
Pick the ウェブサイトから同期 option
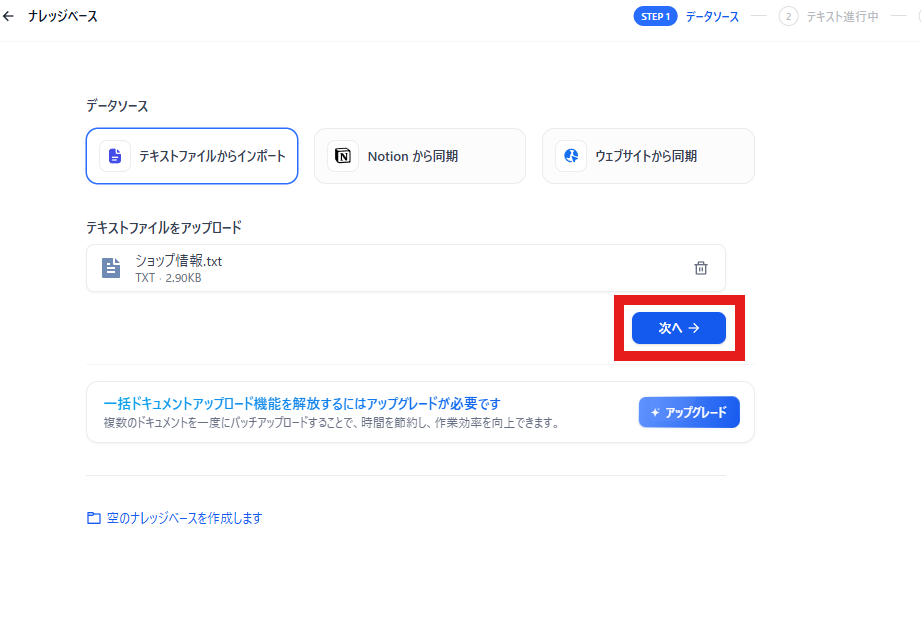pyautogui.click(x=648, y=156)
